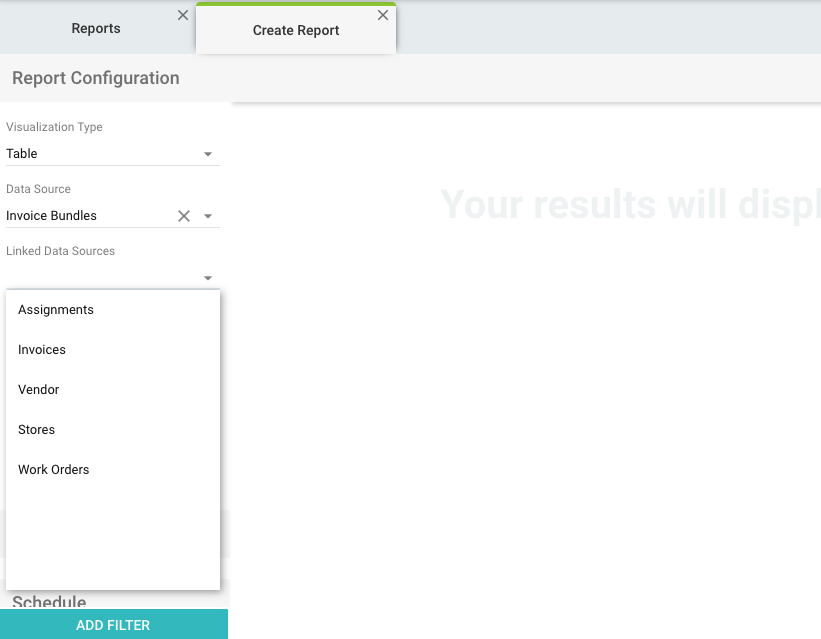Viewport: 821px width, 639px height.
Task: Close the Reports tab
Action: coord(182,15)
